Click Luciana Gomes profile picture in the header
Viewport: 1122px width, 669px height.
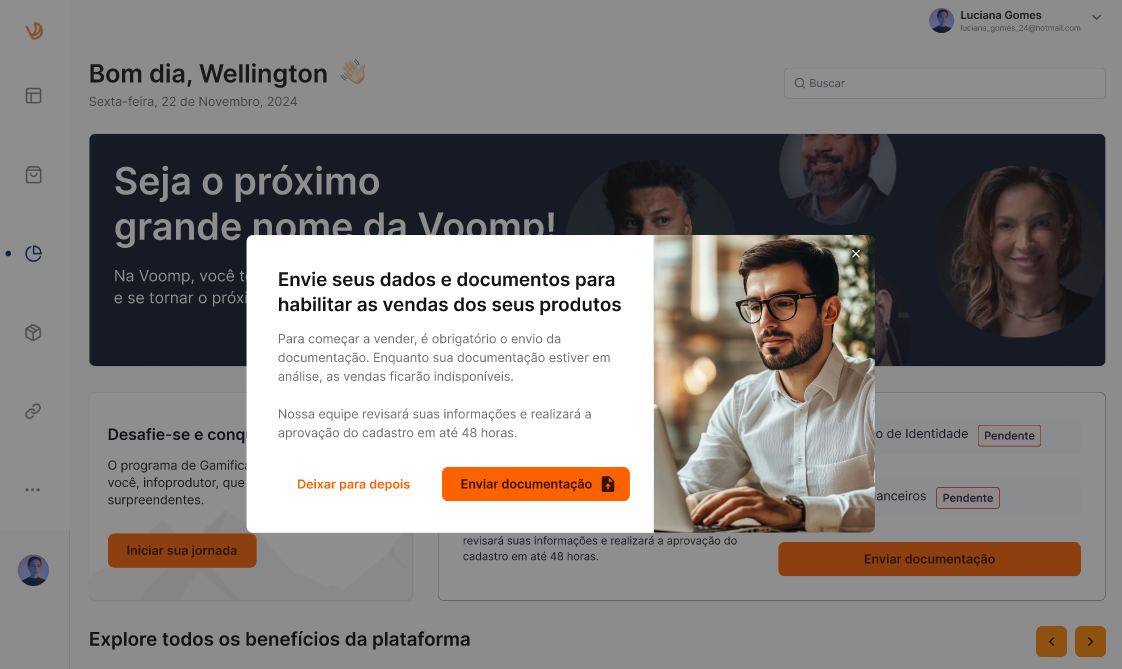click(942, 21)
